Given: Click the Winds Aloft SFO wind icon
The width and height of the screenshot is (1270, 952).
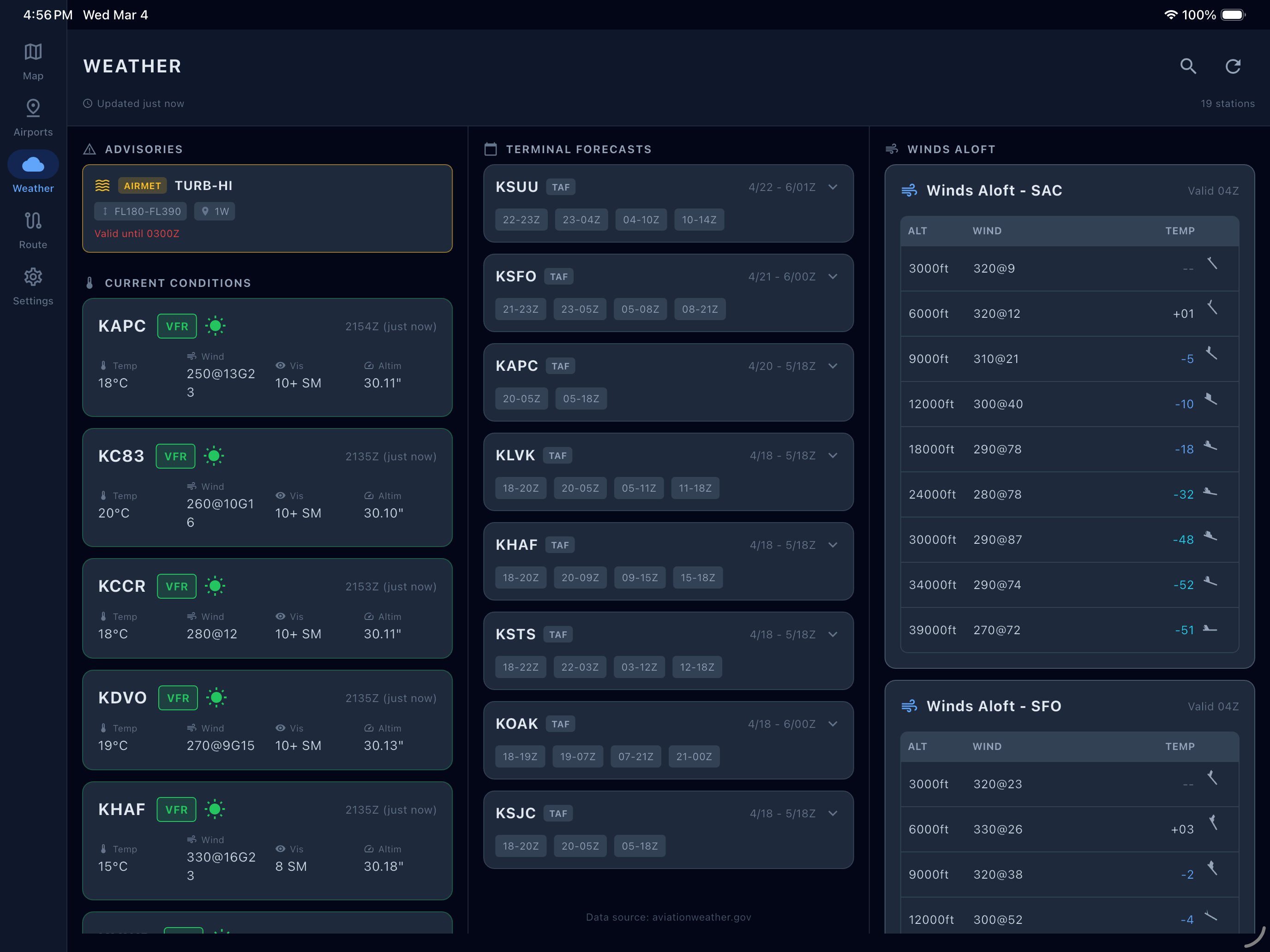Looking at the screenshot, I should [x=909, y=707].
